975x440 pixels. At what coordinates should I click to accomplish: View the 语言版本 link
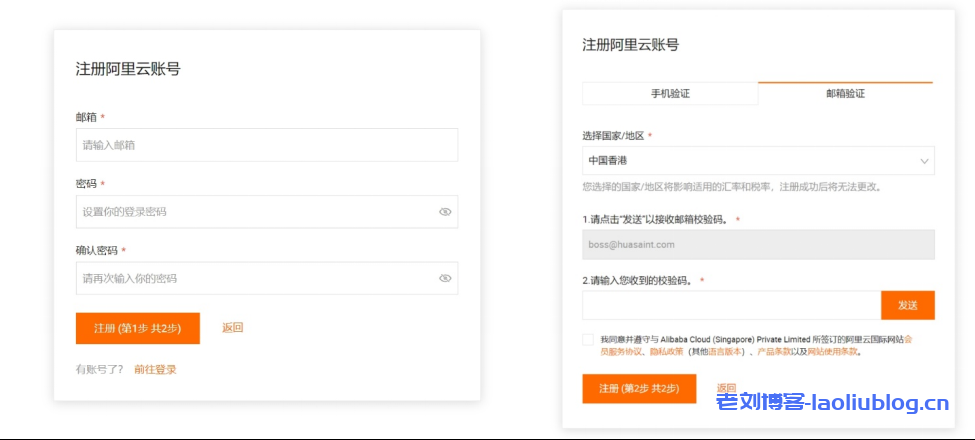727,352
